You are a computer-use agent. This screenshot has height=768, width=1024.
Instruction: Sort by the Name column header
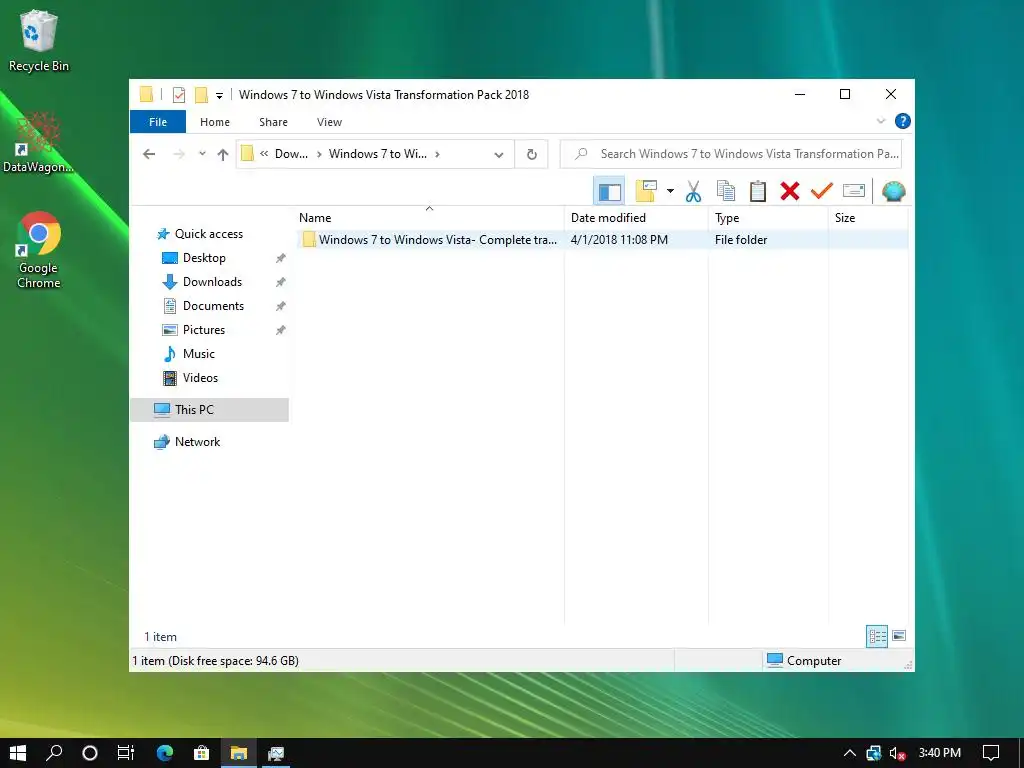[430, 217]
